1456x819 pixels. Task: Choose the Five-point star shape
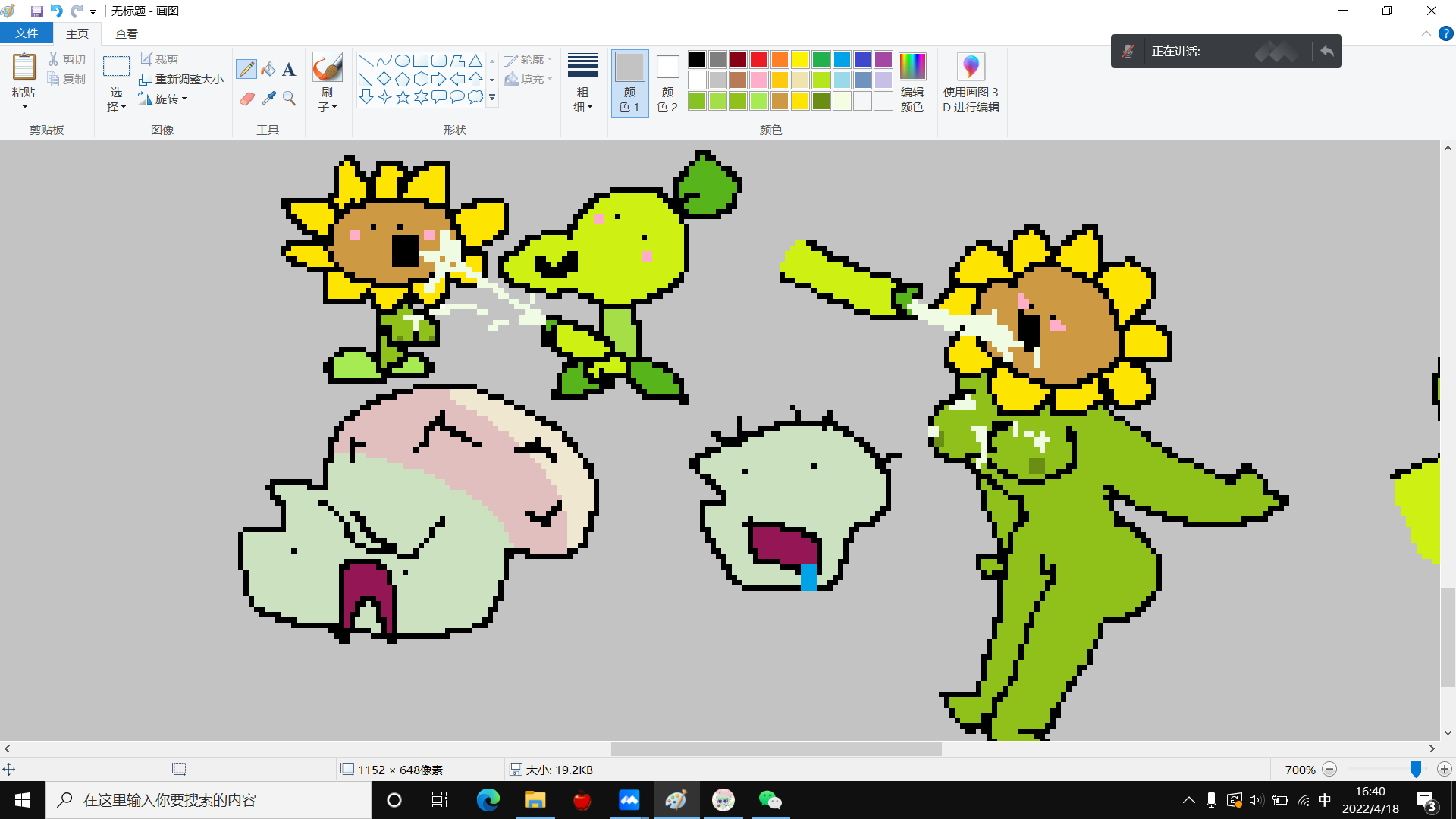click(x=403, y=97)
